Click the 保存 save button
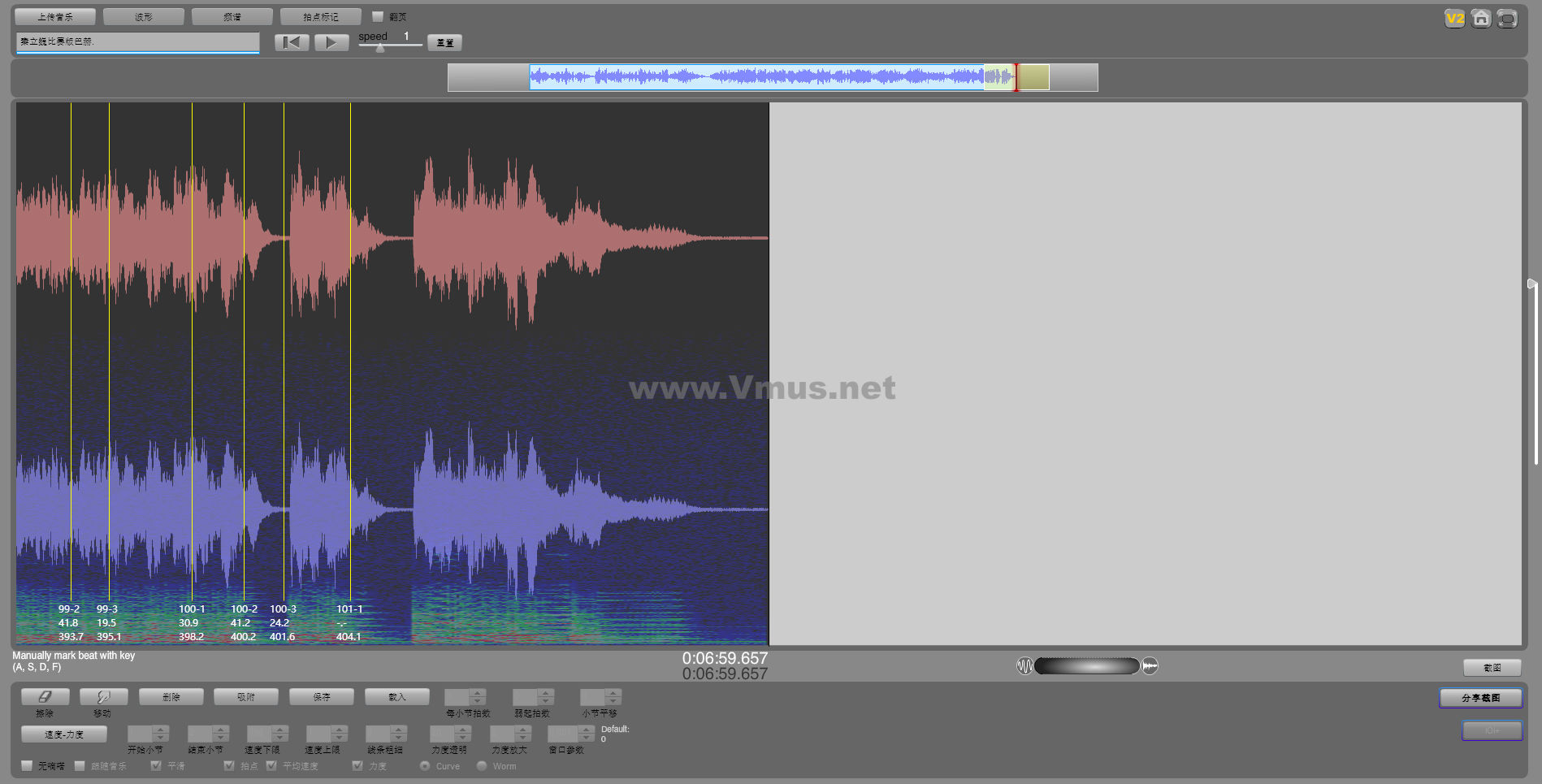The width and height of the screenshot is (1542, 784). (x=322, y=697)
